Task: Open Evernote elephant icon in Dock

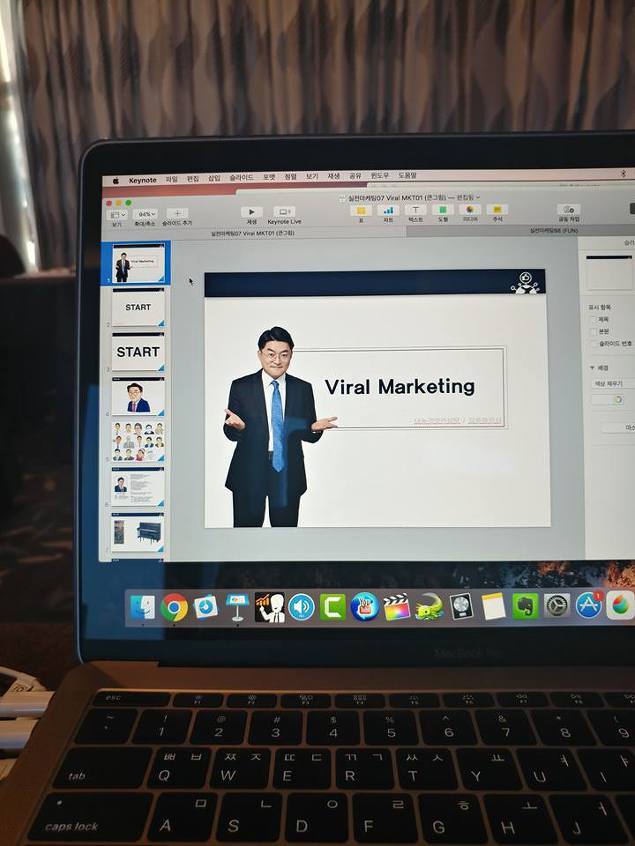Action: [x=525, y=605]
